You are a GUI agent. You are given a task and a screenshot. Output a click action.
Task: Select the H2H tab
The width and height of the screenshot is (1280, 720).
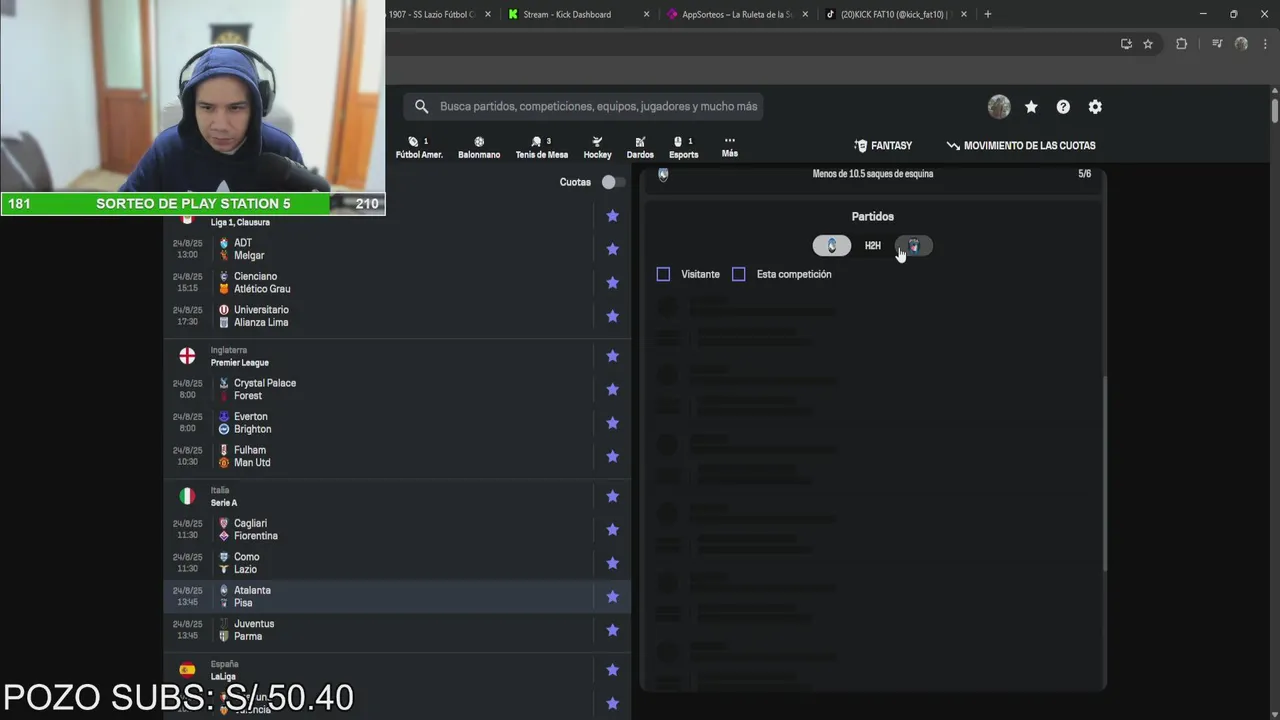(x=873, y=246)
